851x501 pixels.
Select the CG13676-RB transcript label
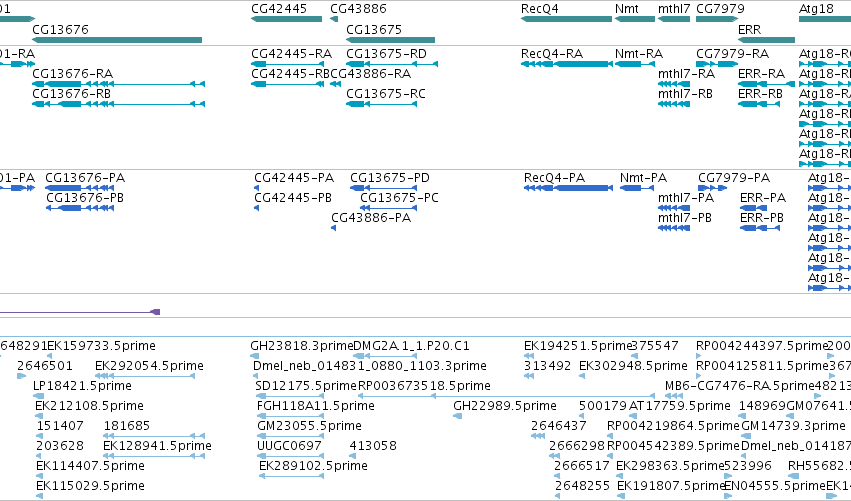[x=72, y=94]
